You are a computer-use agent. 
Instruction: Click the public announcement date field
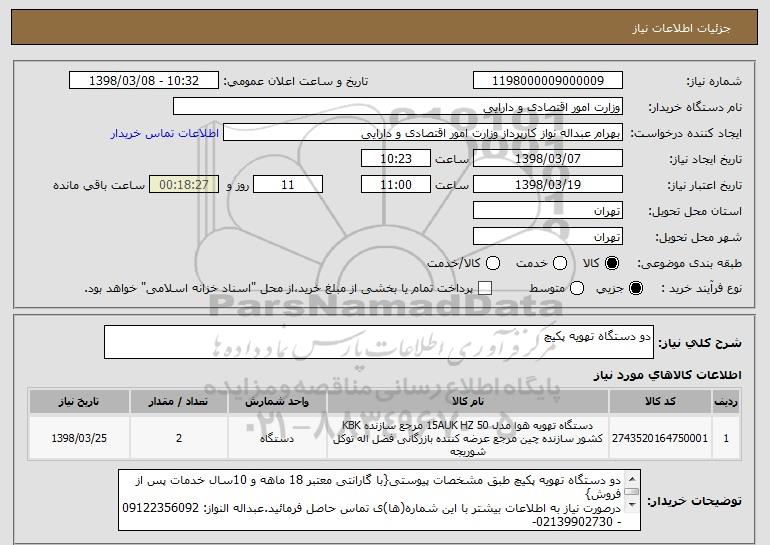144,81
